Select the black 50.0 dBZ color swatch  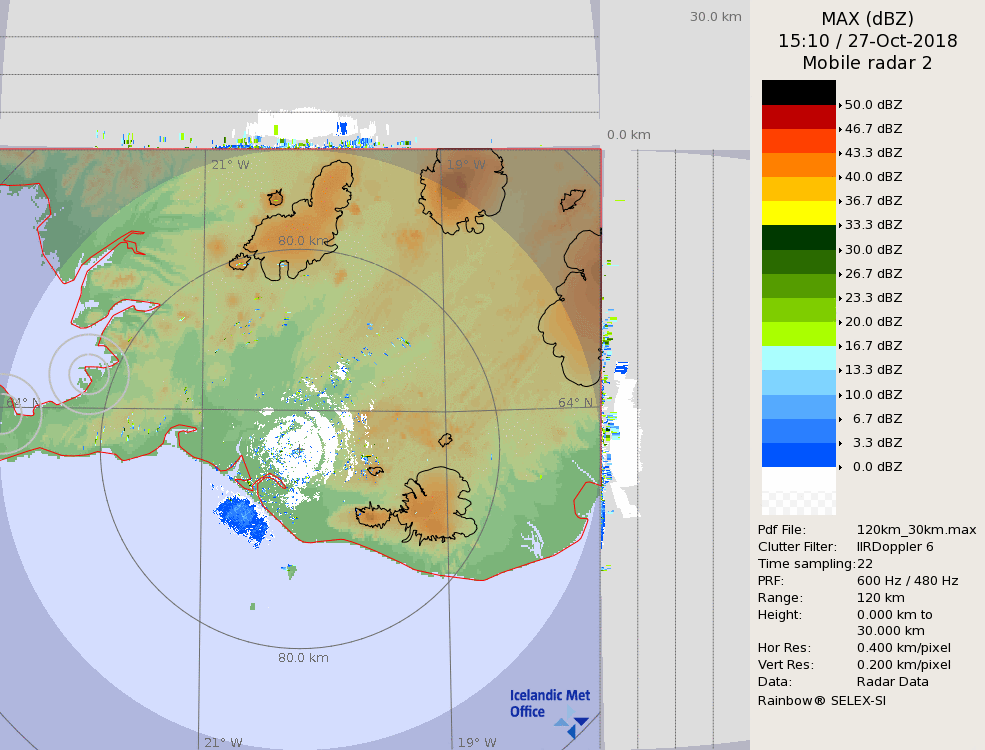click(798, 92)
